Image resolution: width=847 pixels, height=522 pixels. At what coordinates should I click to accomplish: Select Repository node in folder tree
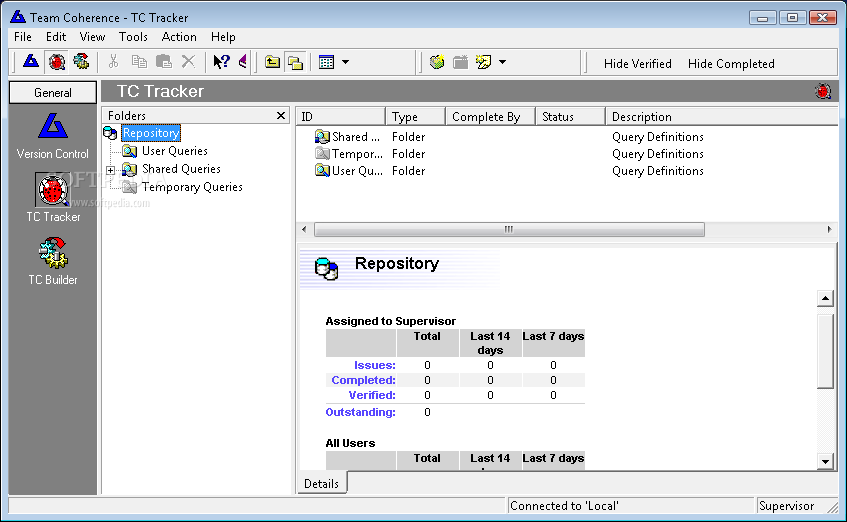151,133
